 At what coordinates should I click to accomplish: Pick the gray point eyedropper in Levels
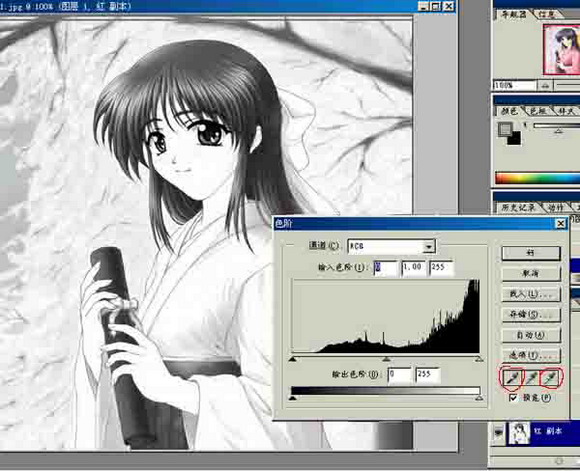click(x=531, y=379)
